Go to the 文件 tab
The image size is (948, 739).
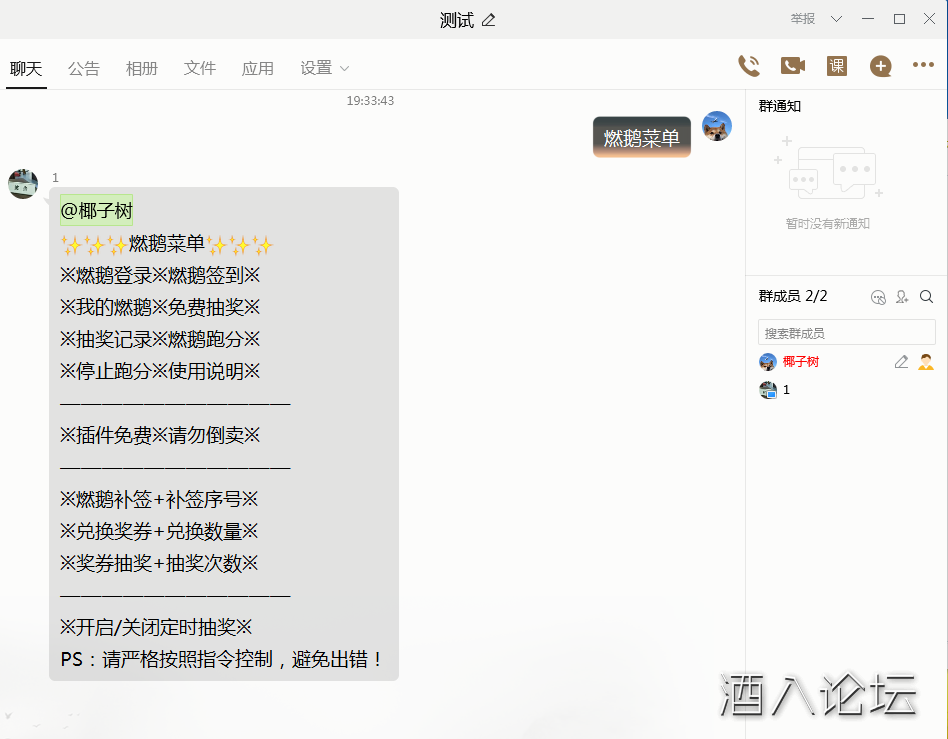tap(200, 68)
